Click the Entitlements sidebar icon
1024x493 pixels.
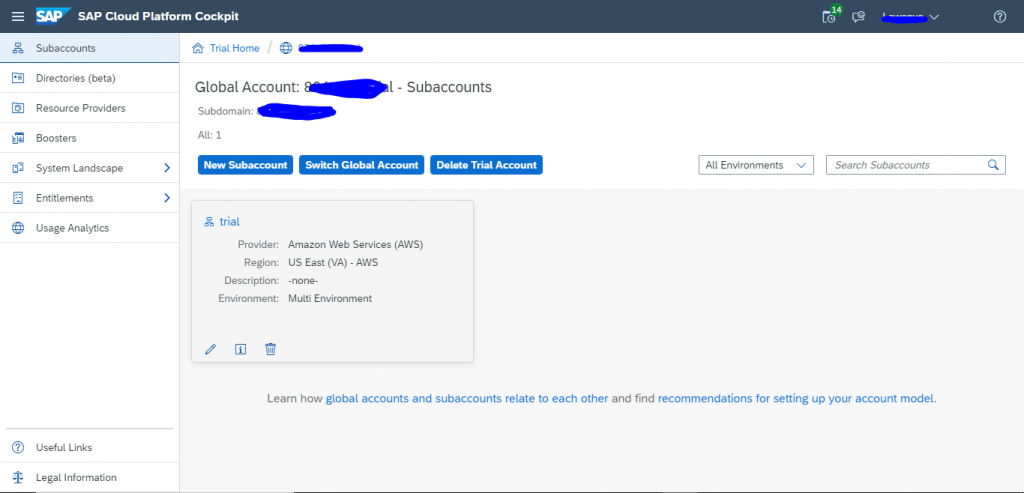[x=18, y=199]
